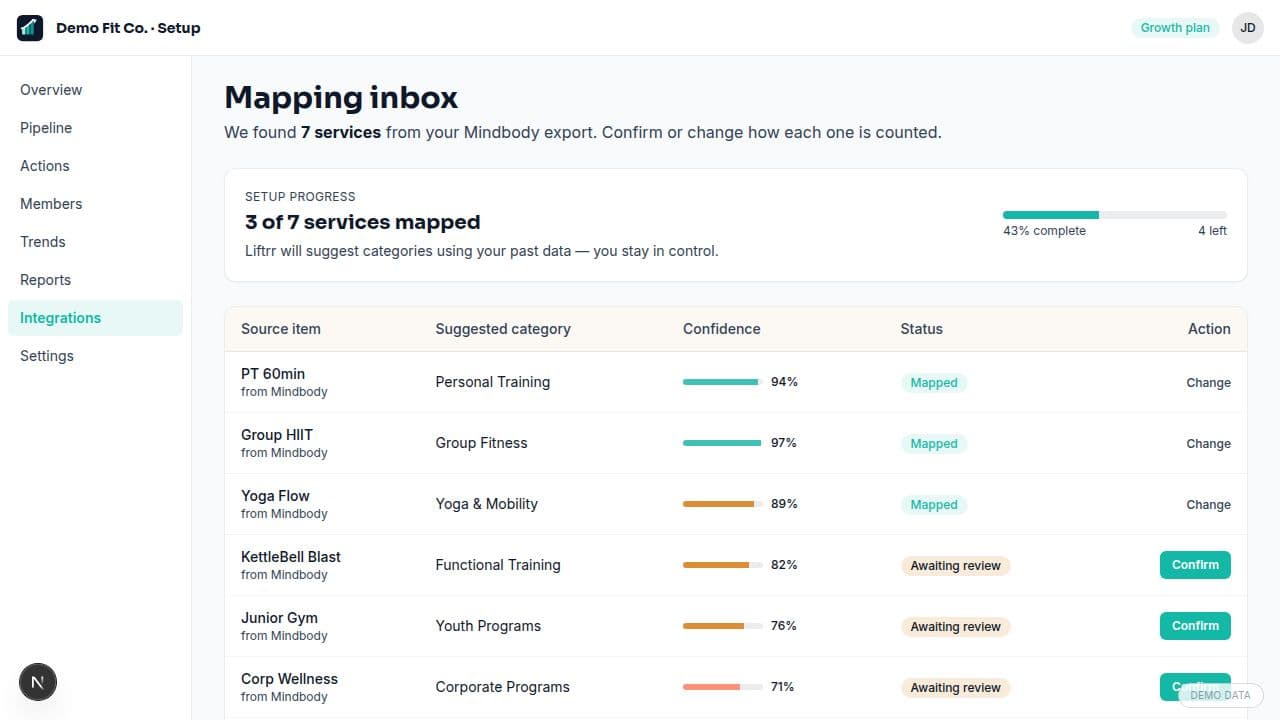Select the PT 60min source item
This screenshot has height=720, width=1280.
273,374
